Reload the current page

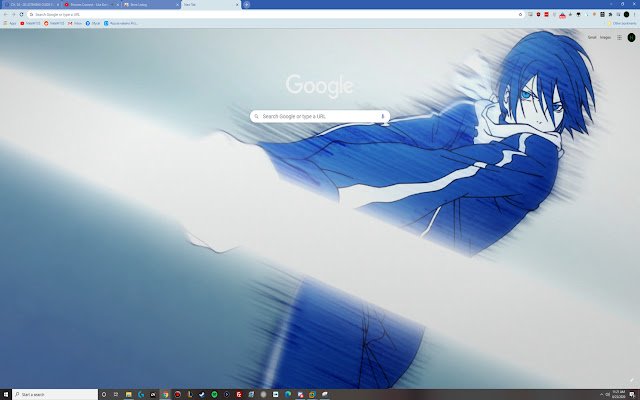(x=21, y=14)
